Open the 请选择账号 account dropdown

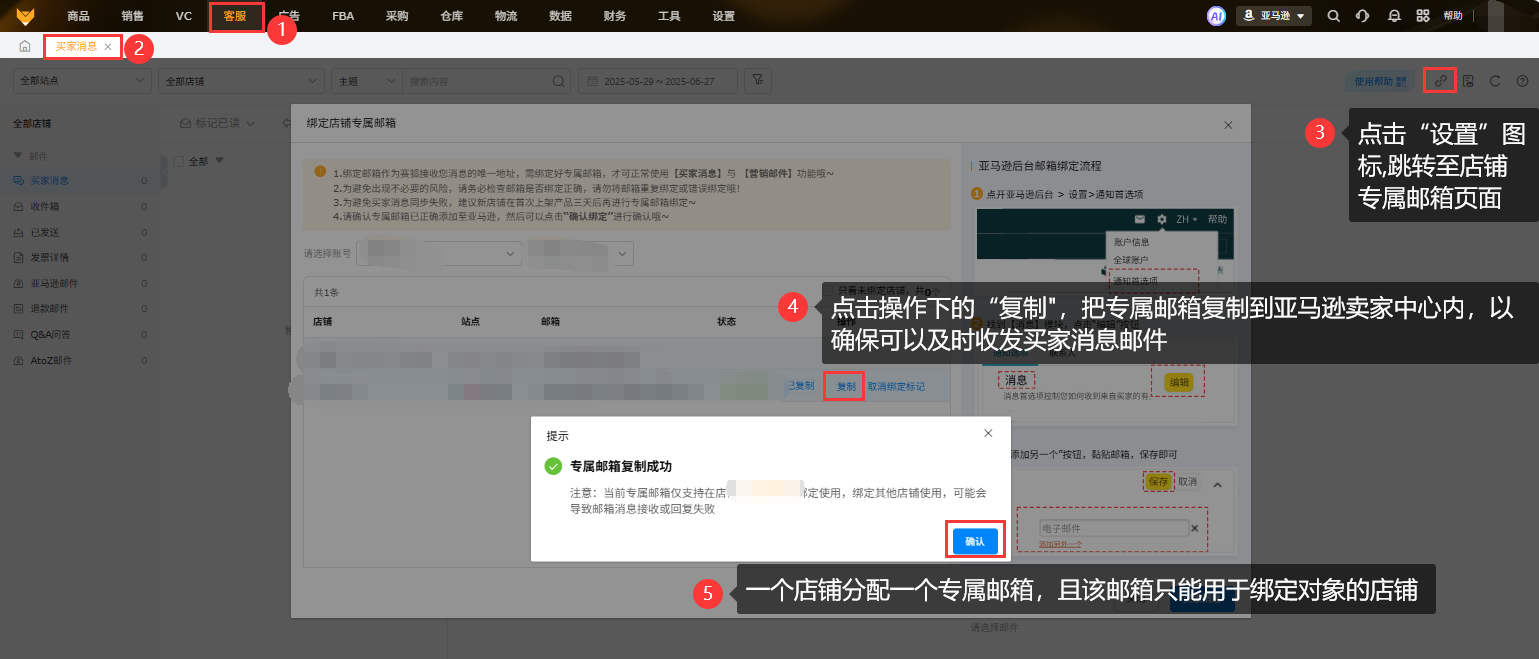pos(438,253)
